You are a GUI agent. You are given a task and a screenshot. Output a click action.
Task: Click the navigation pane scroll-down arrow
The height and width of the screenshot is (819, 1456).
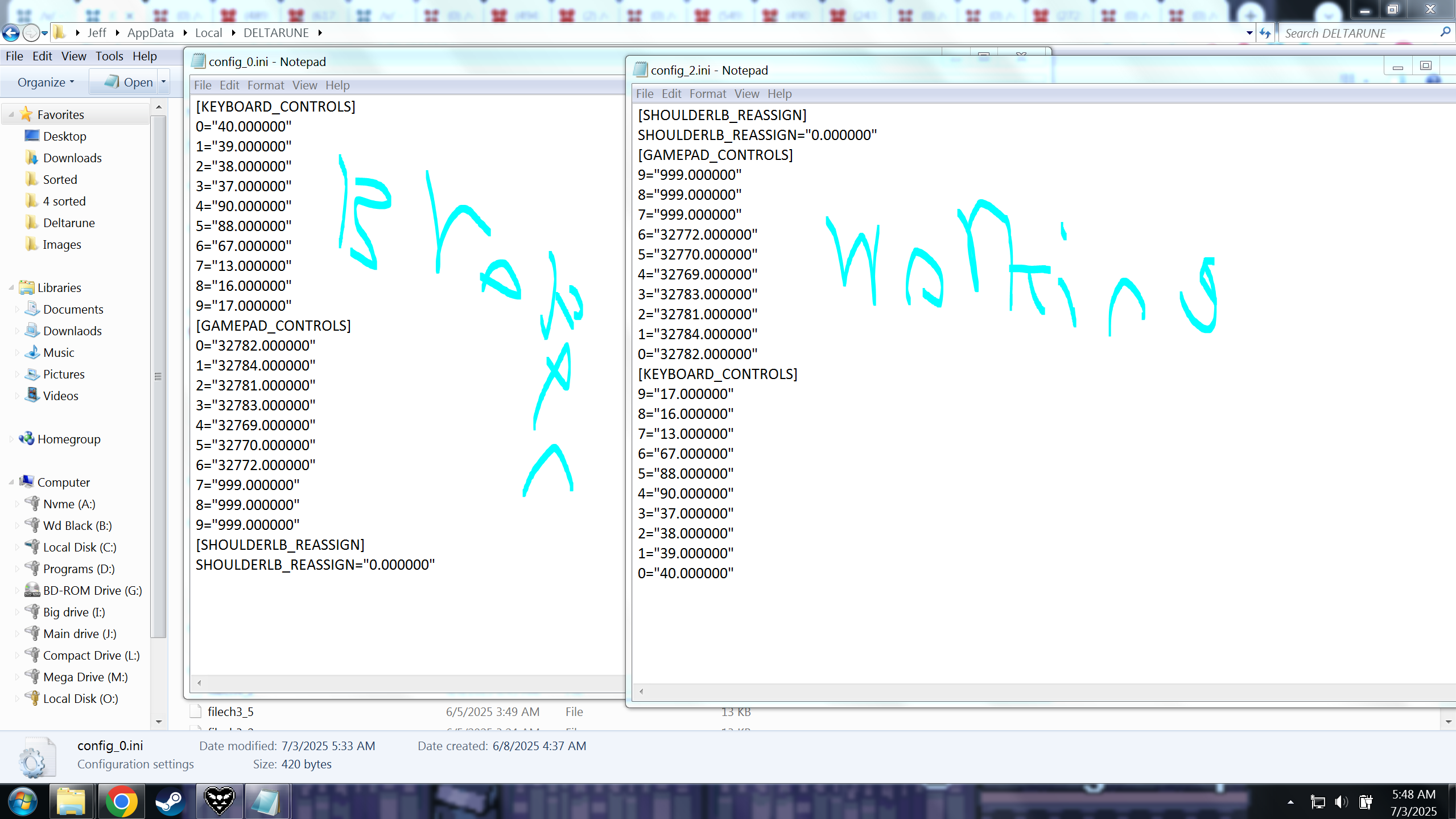click(x=159, y=722)
